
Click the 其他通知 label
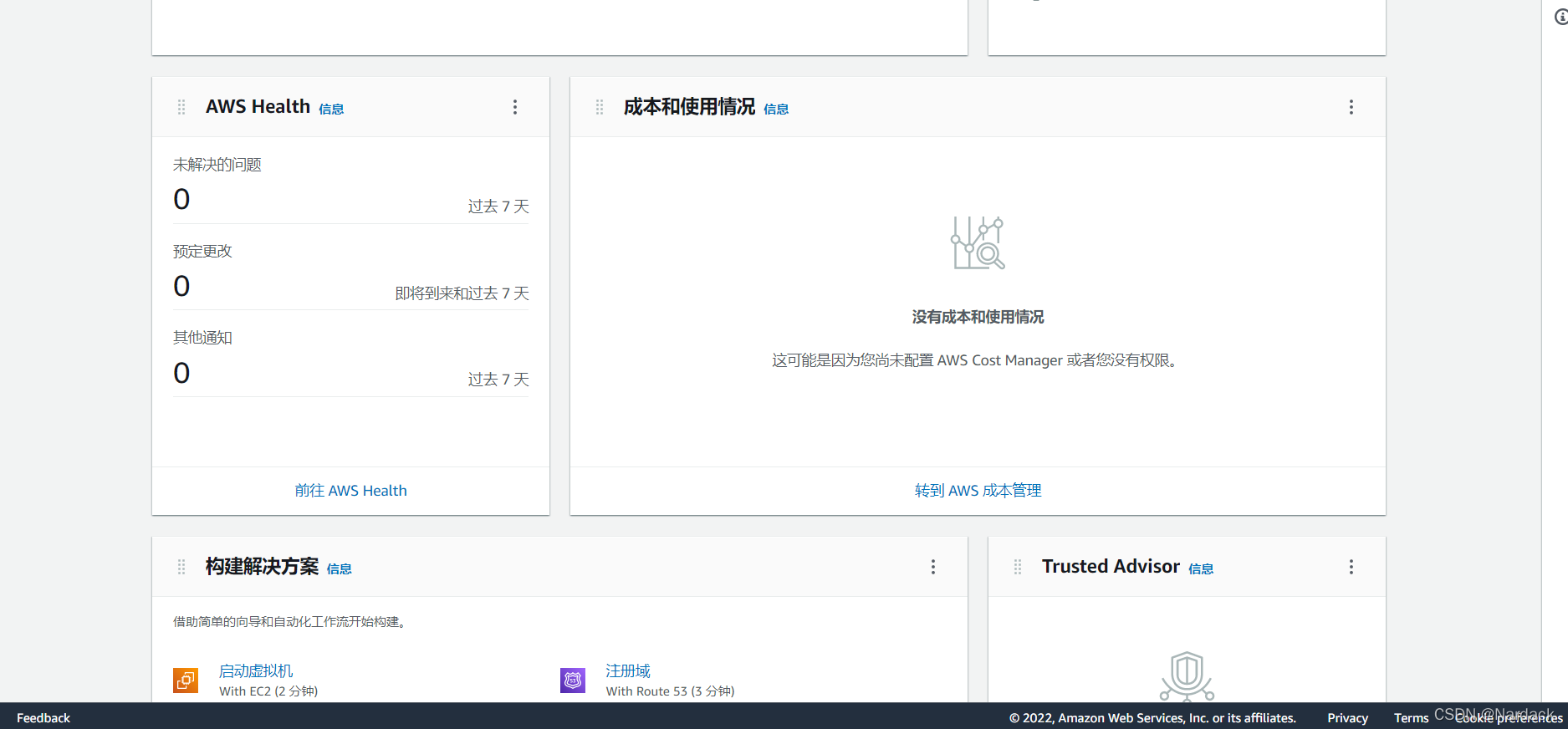coord(202,338)
